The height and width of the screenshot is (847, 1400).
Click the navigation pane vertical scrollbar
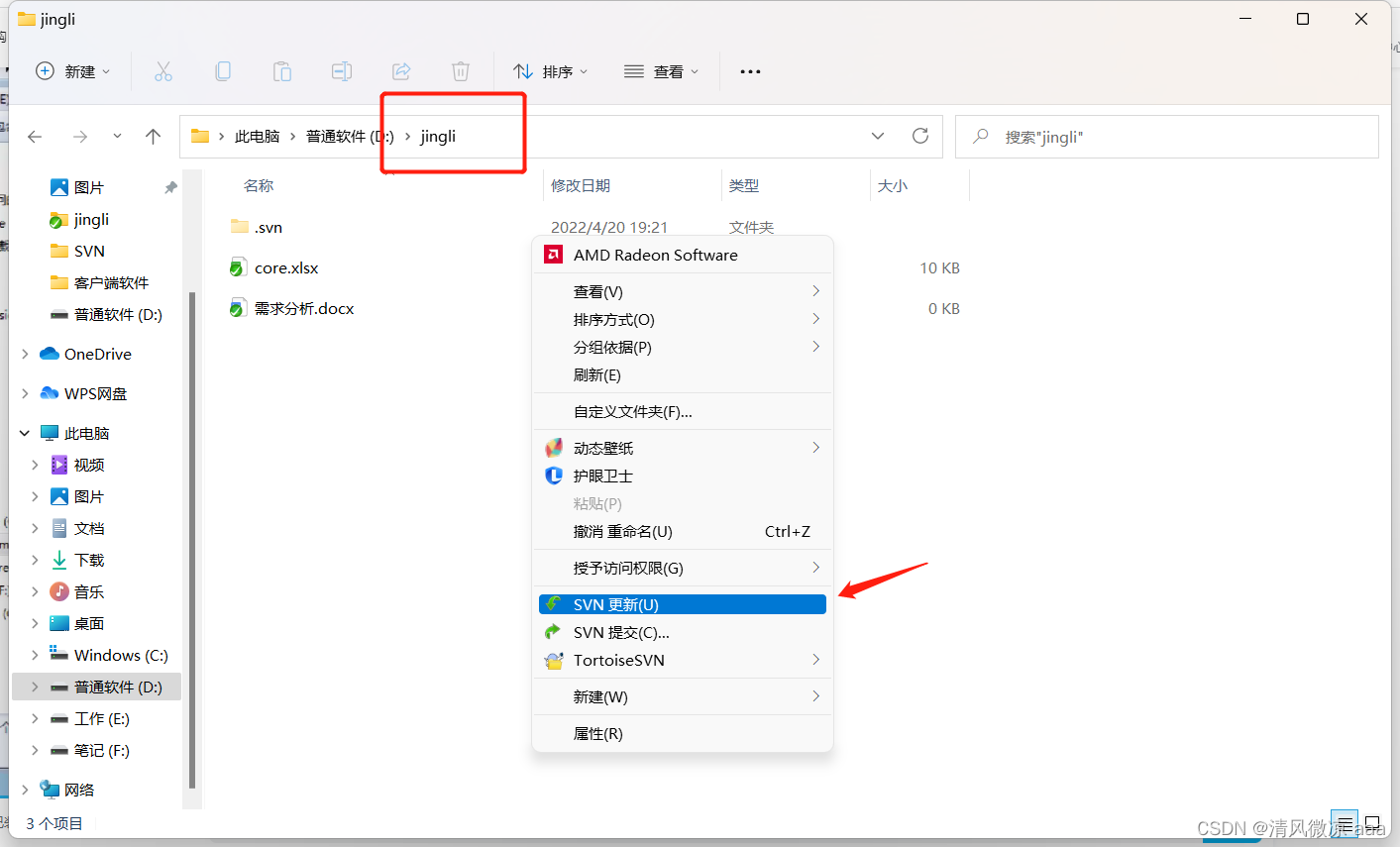(x=192, y=540)
